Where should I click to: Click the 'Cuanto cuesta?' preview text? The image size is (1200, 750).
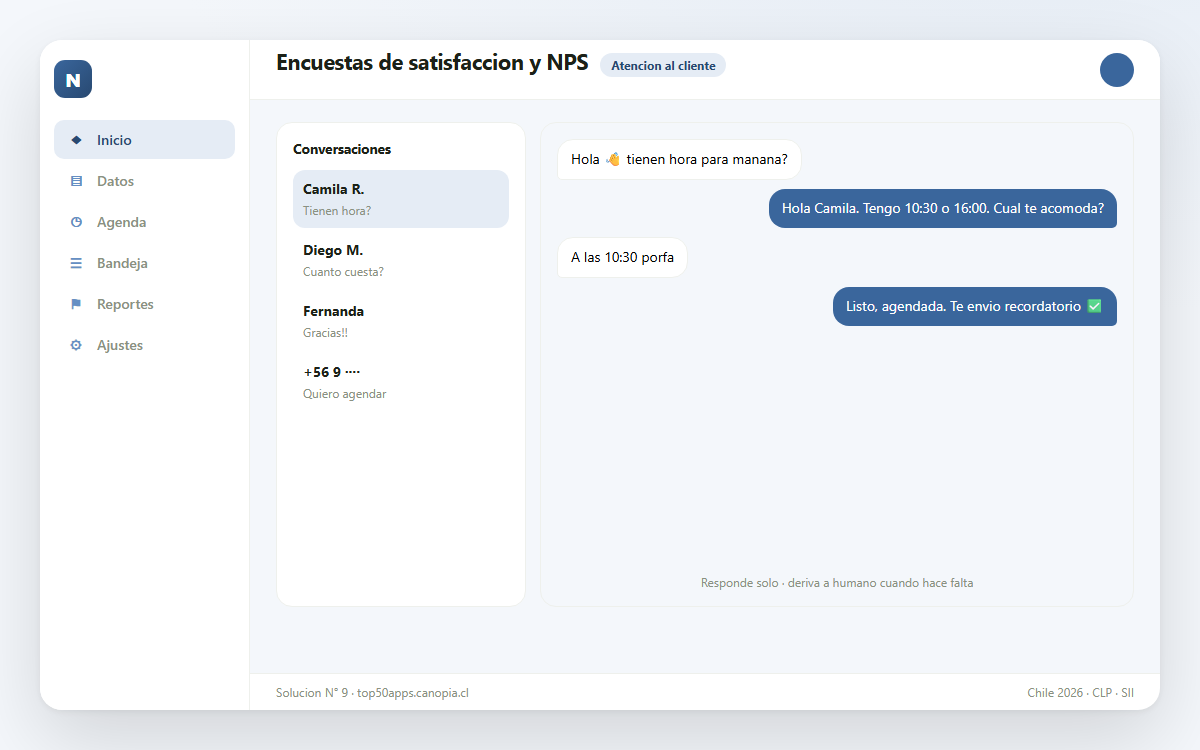[x=343, y=271]
